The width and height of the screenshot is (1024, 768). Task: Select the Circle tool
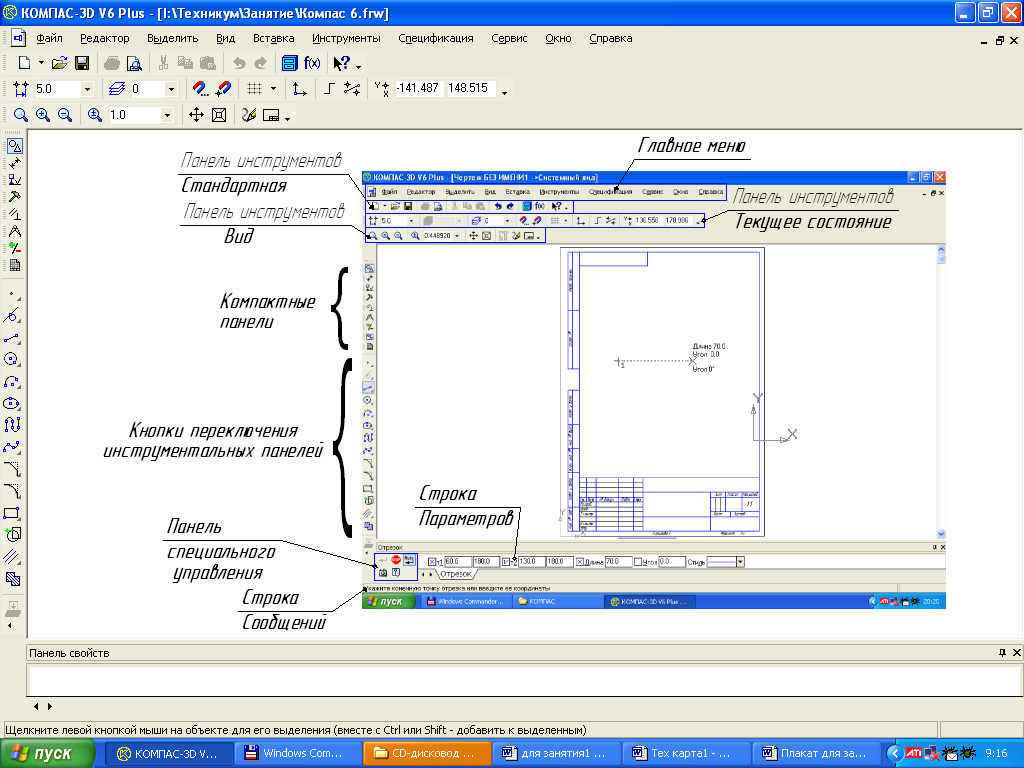tap(12, 359)
